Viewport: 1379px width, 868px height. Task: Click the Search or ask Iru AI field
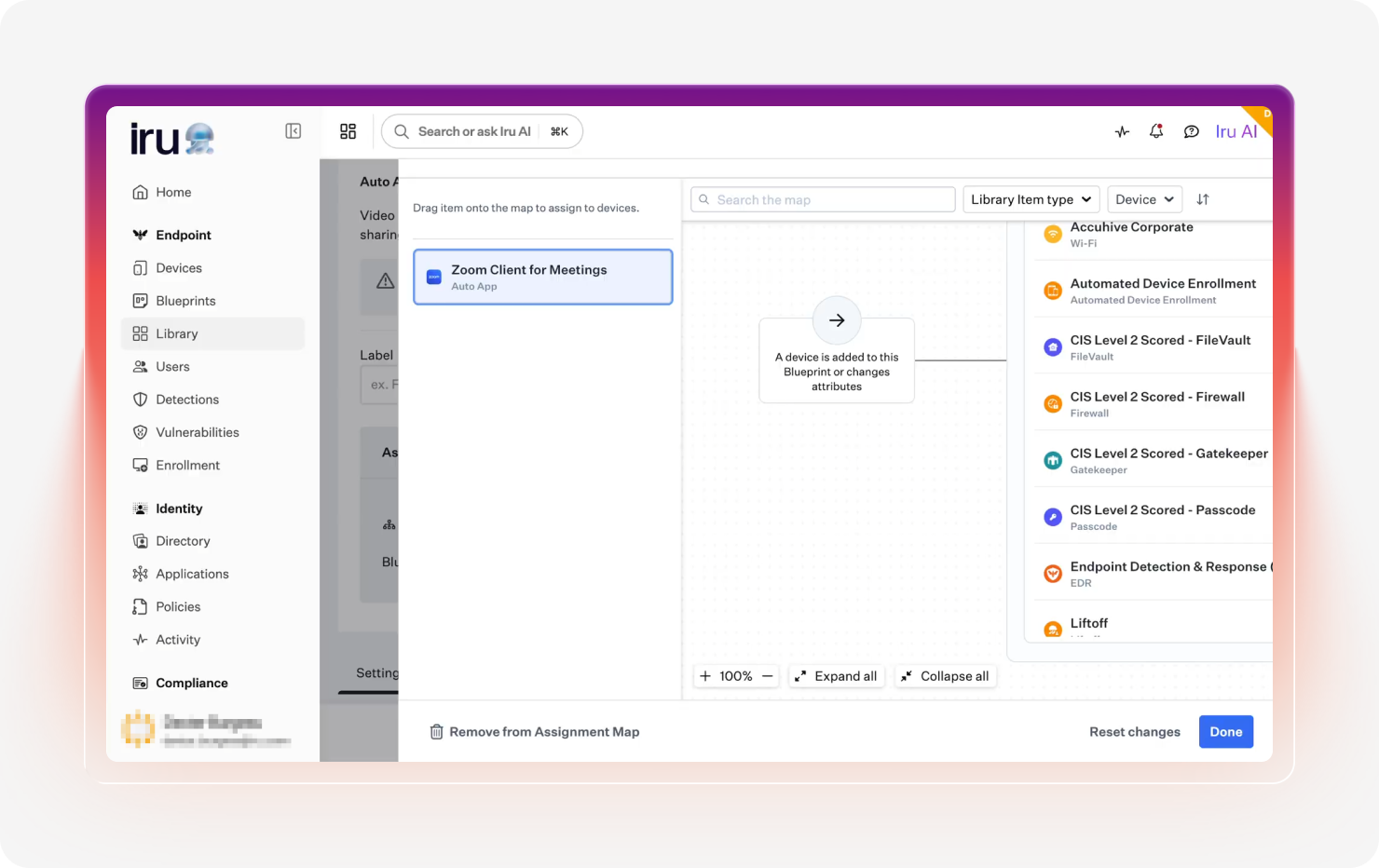coord(482,131)
